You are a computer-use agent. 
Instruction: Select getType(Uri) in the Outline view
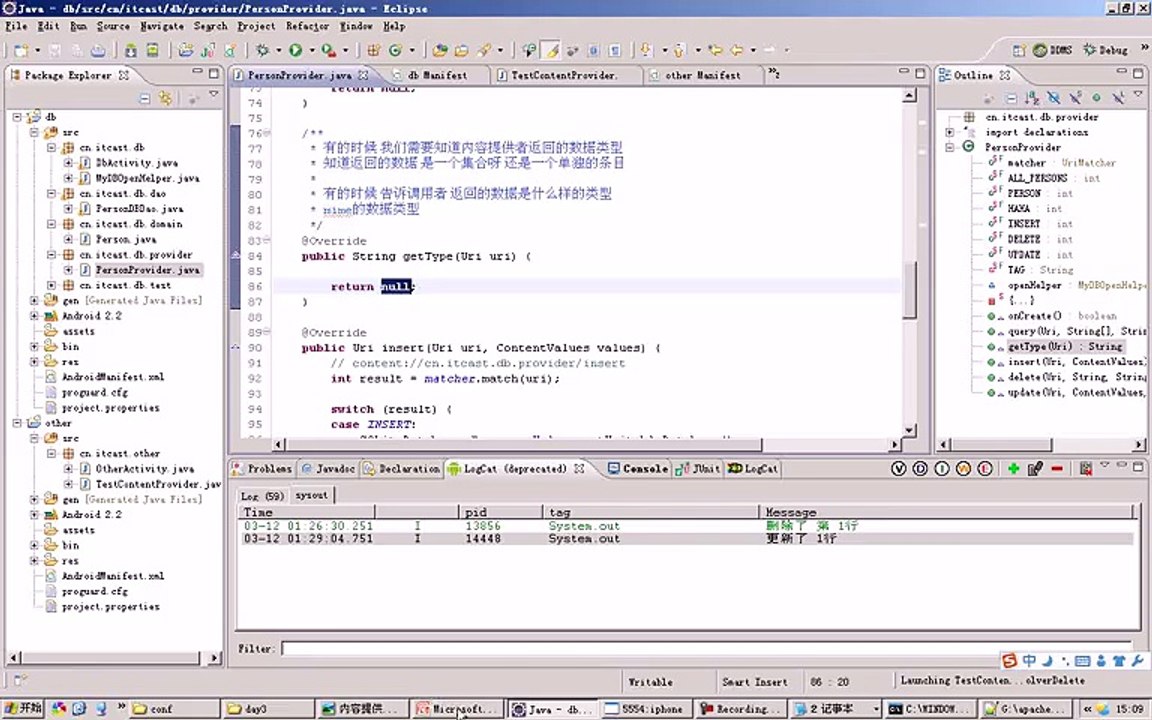tap(1064, 346)
